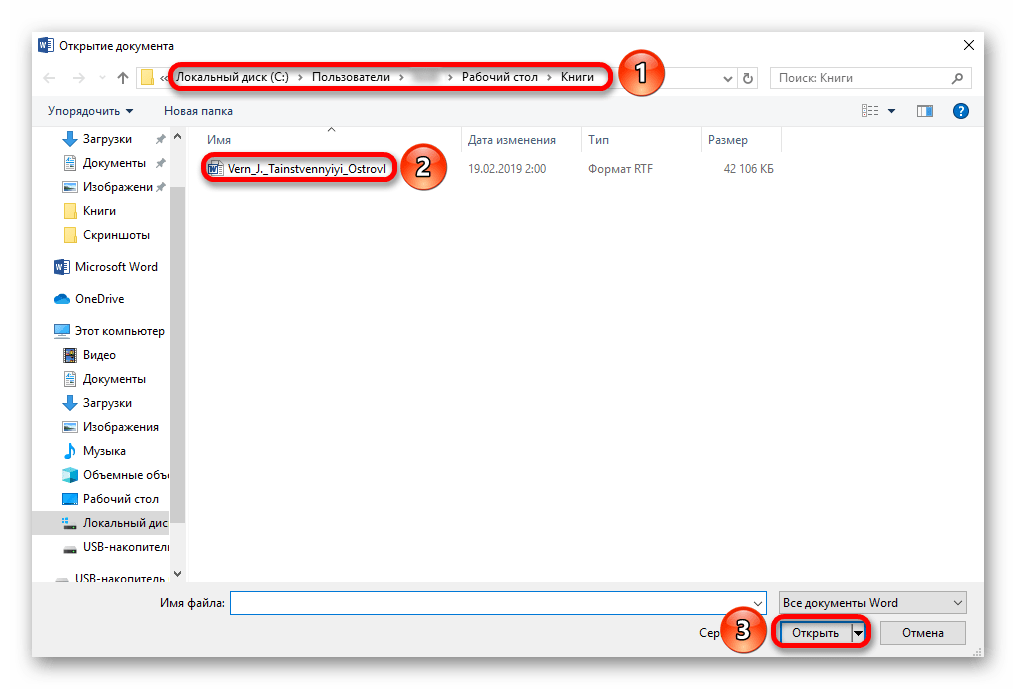Click the Forward navigation arrow
1016x689 pixels.
(78, 78)
